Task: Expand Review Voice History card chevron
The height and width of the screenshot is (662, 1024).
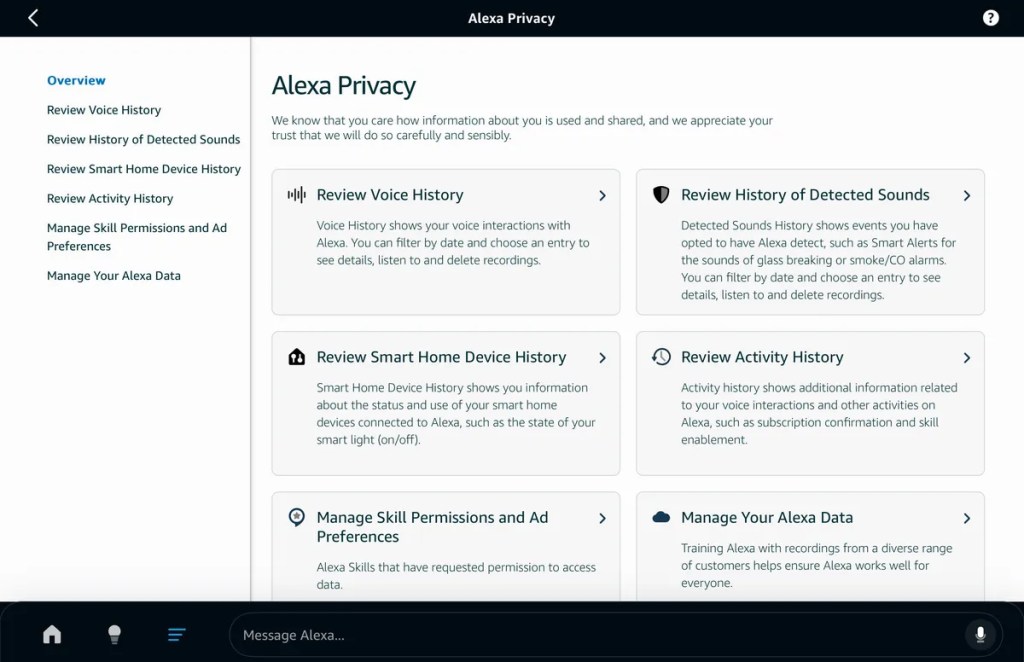Action: point(602,196)
